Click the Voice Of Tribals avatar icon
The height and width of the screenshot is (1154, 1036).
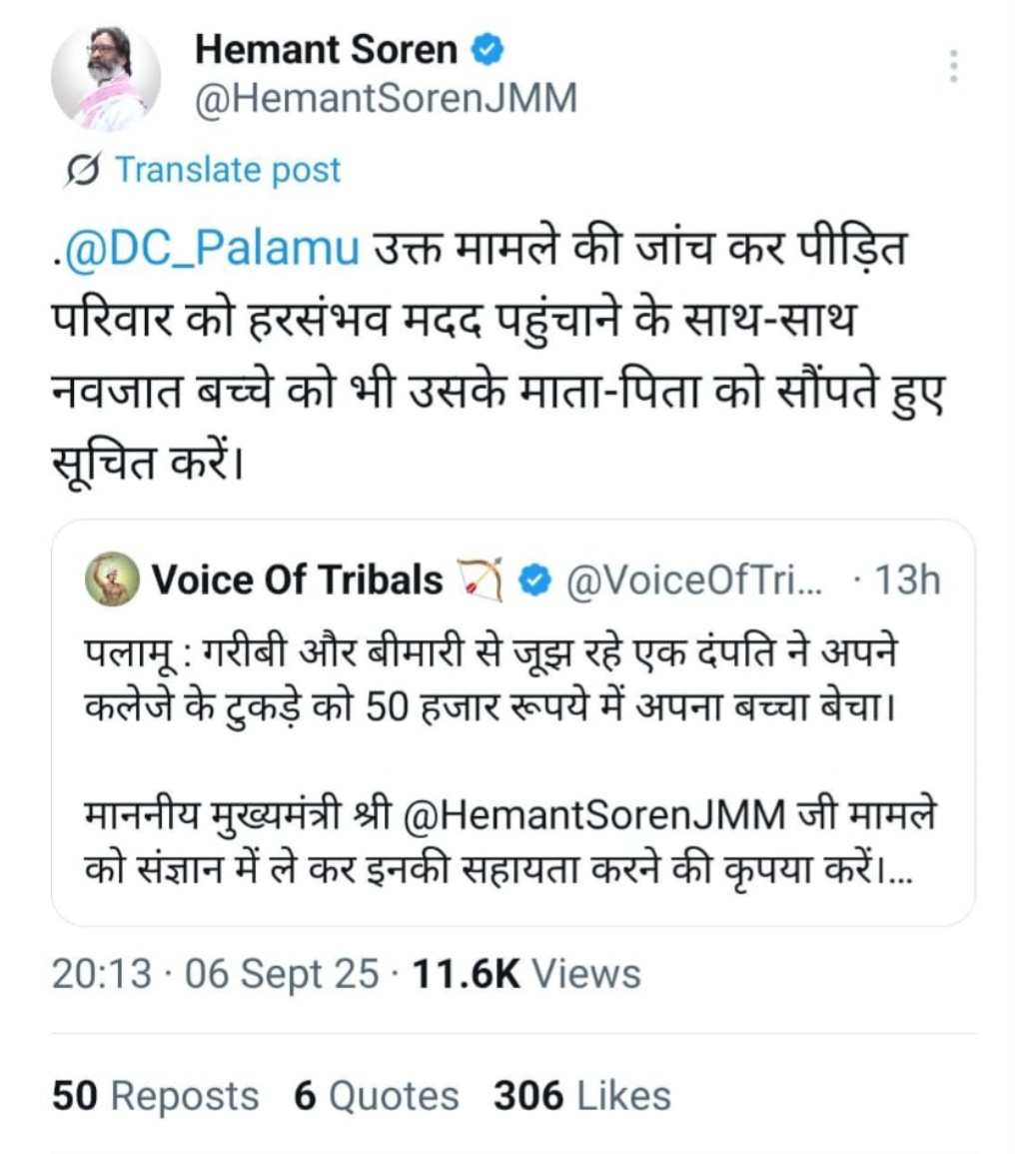[x=111, y=579]
